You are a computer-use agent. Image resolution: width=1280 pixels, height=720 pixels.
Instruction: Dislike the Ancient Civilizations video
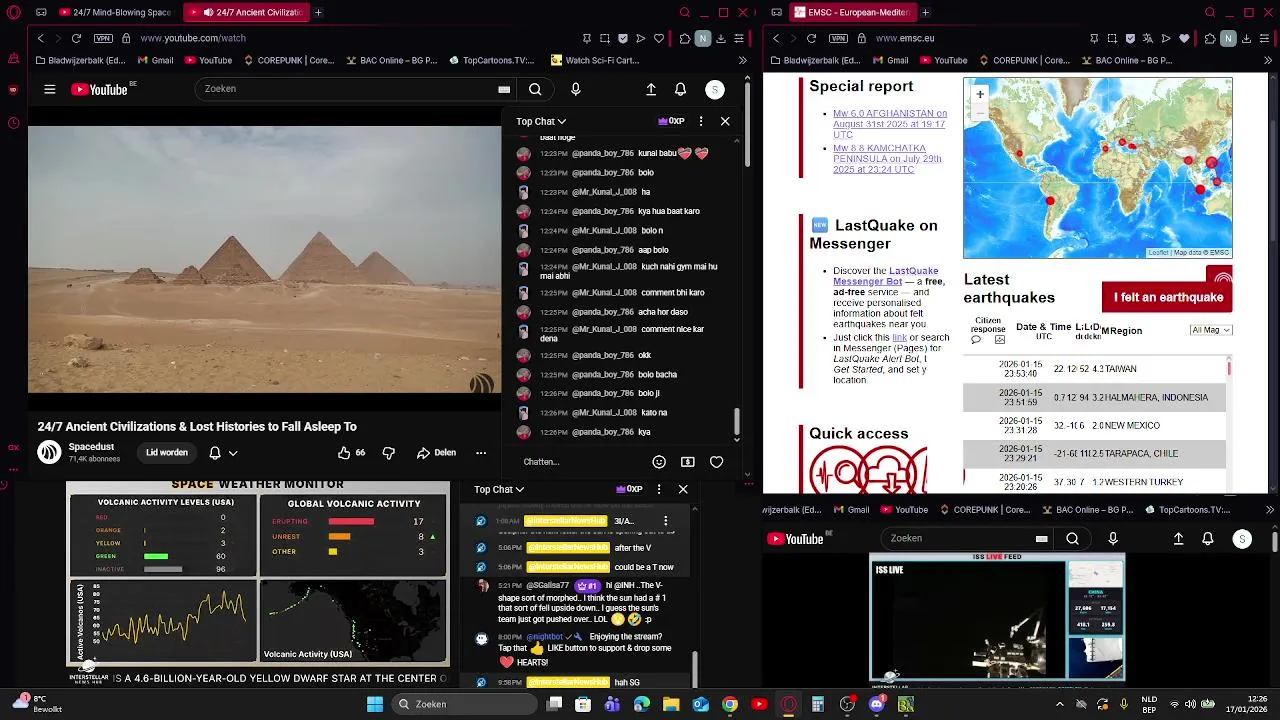coord(389,452)
